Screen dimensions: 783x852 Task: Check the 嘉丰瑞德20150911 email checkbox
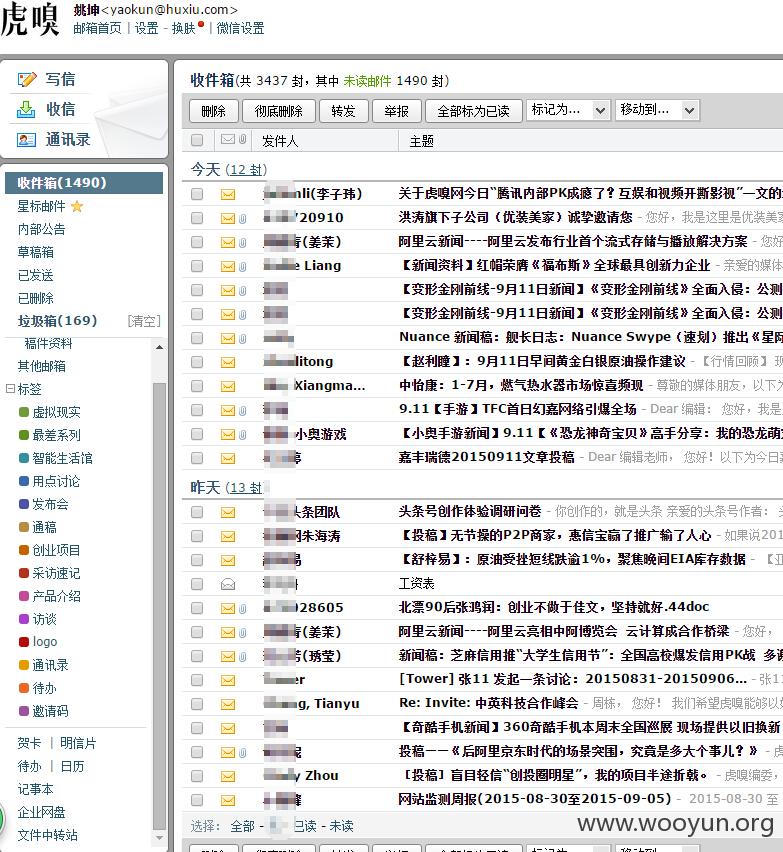tap(197, 458)
